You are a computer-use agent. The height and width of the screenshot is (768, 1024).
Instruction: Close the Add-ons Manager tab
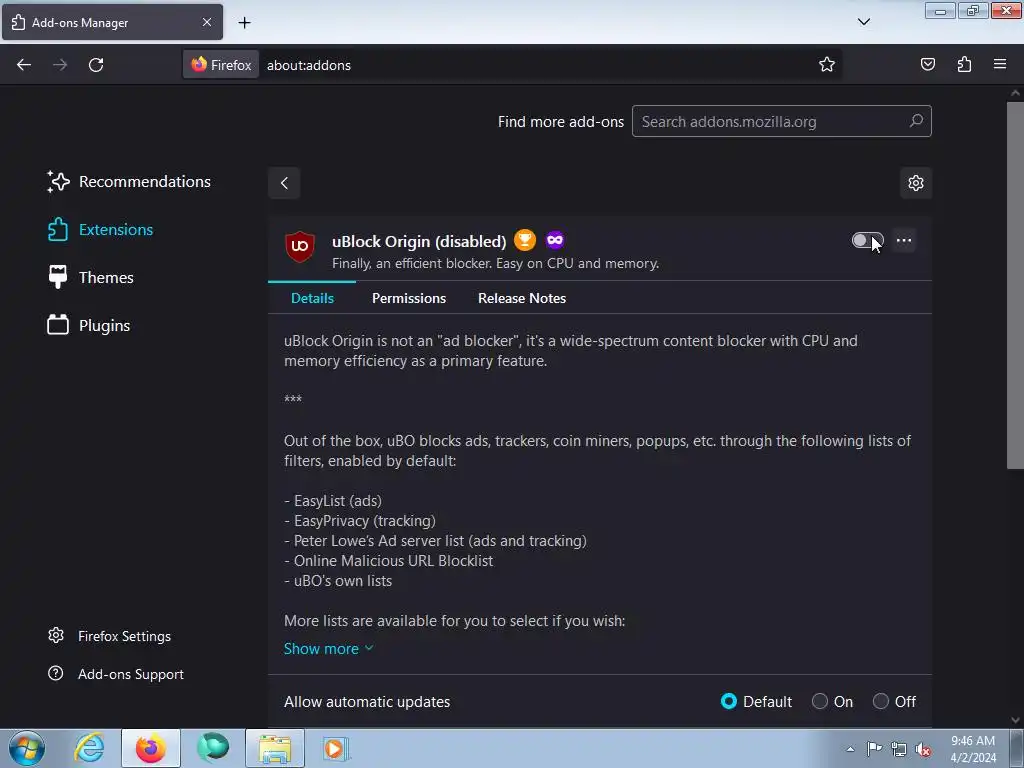coord(207,22)
